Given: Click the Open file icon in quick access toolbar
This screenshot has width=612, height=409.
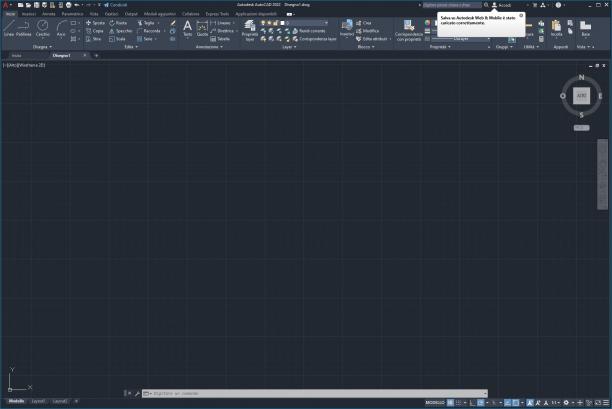Looking at the screenshot, I should click(x=28, y=5).
